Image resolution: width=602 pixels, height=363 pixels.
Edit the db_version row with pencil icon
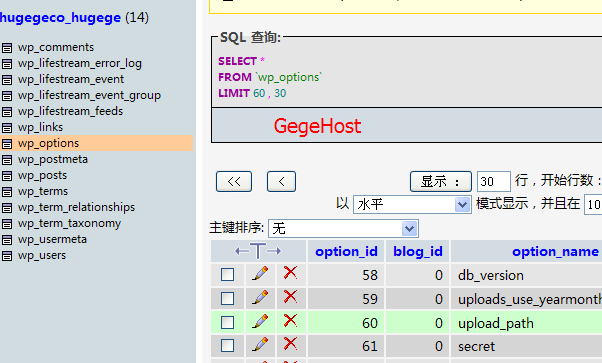tap(260, 273)
